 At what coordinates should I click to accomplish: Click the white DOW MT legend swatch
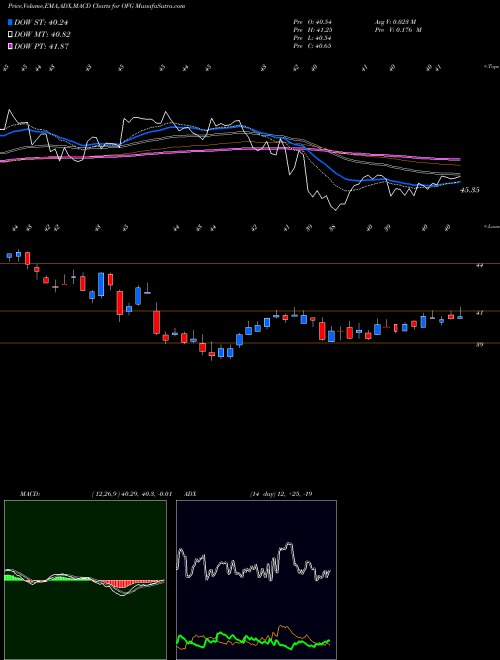click(11, 35)
